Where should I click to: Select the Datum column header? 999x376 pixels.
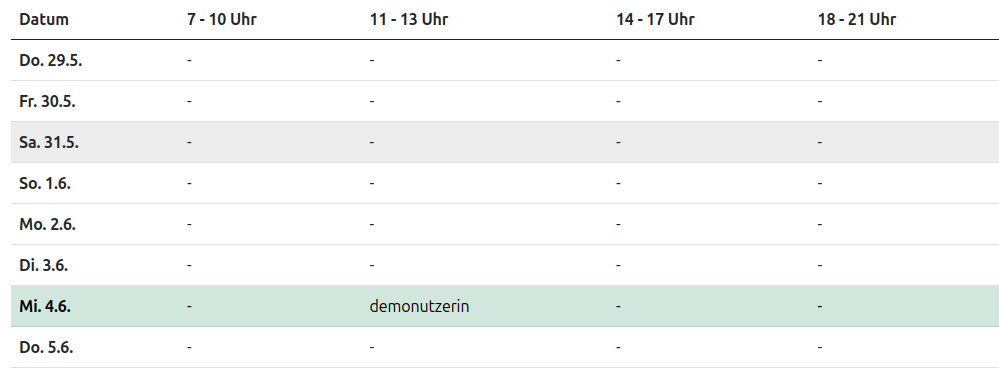coord(44,19)
